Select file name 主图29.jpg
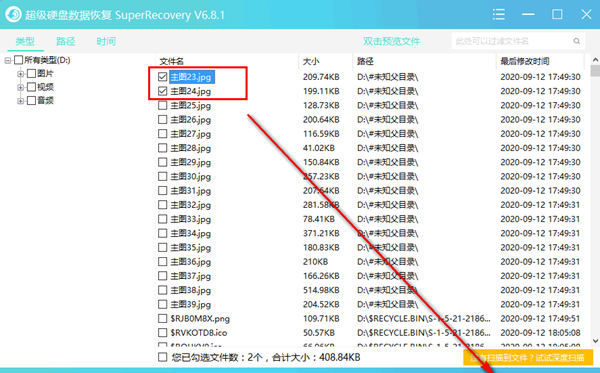The width and height of the screenshot is (600, 373). point(191,162)
